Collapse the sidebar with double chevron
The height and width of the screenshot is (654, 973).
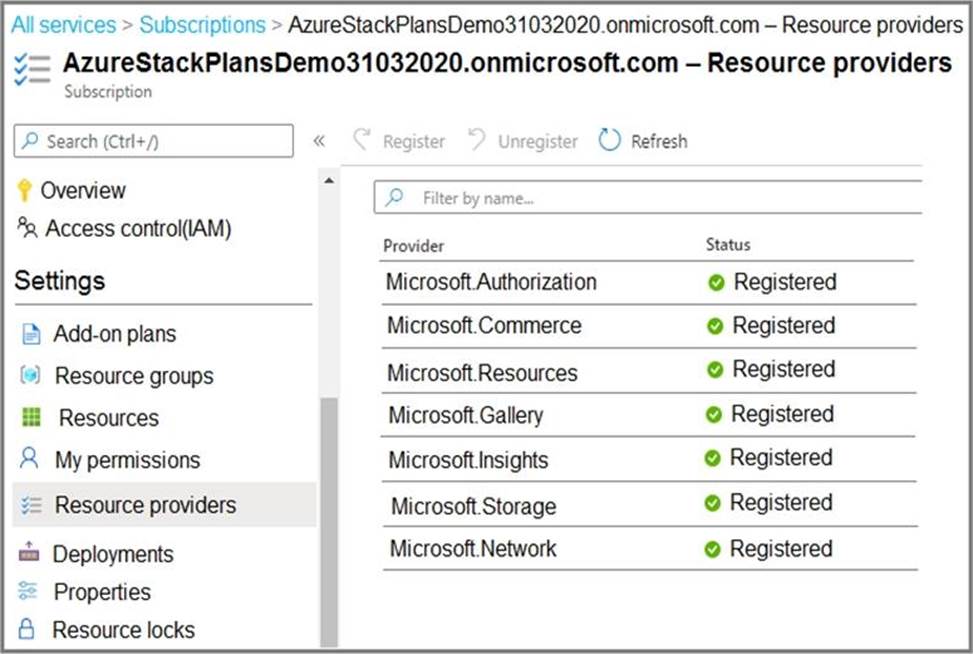point(319,141)
